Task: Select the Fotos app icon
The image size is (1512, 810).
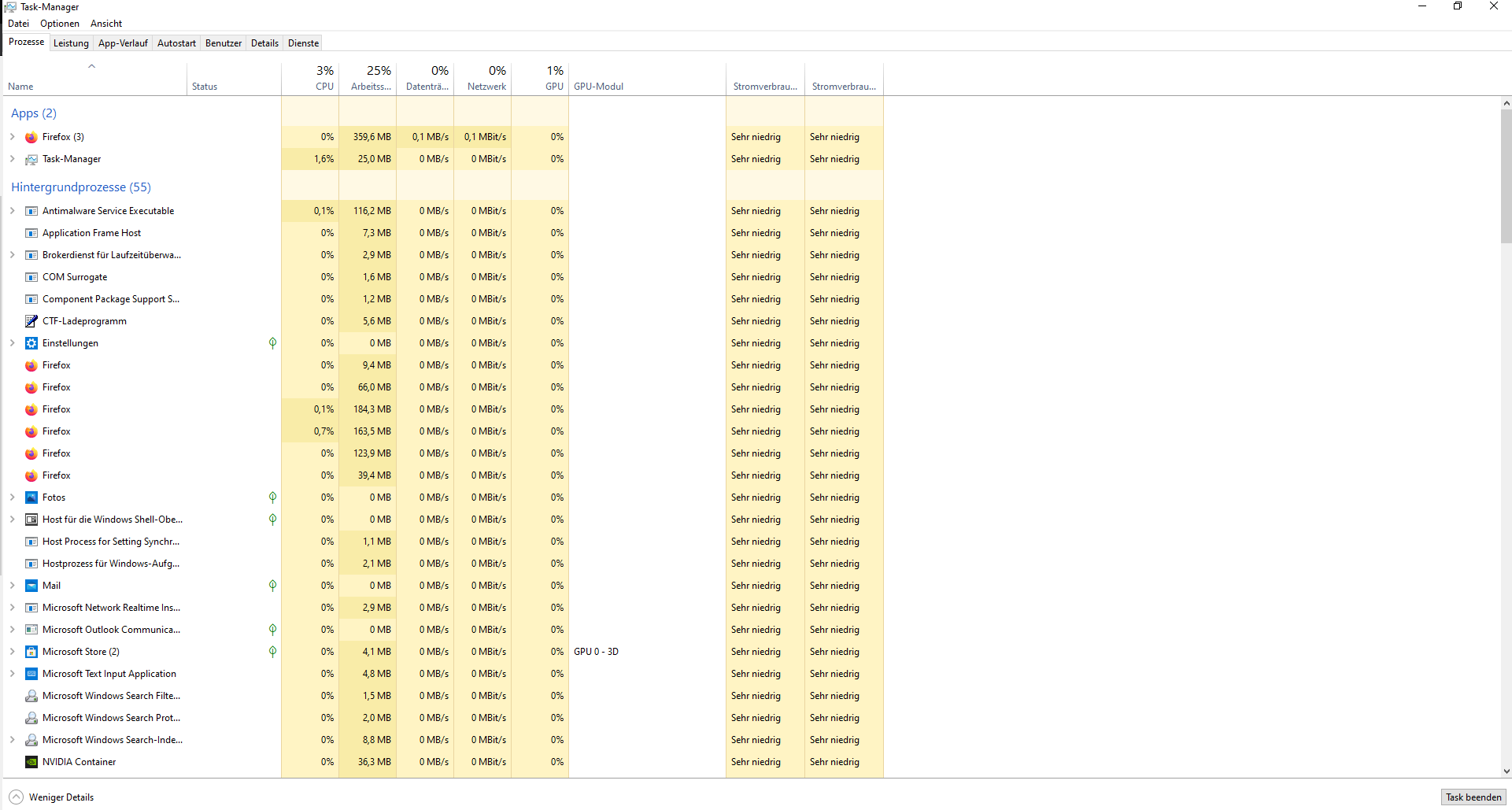Action: 31,497
